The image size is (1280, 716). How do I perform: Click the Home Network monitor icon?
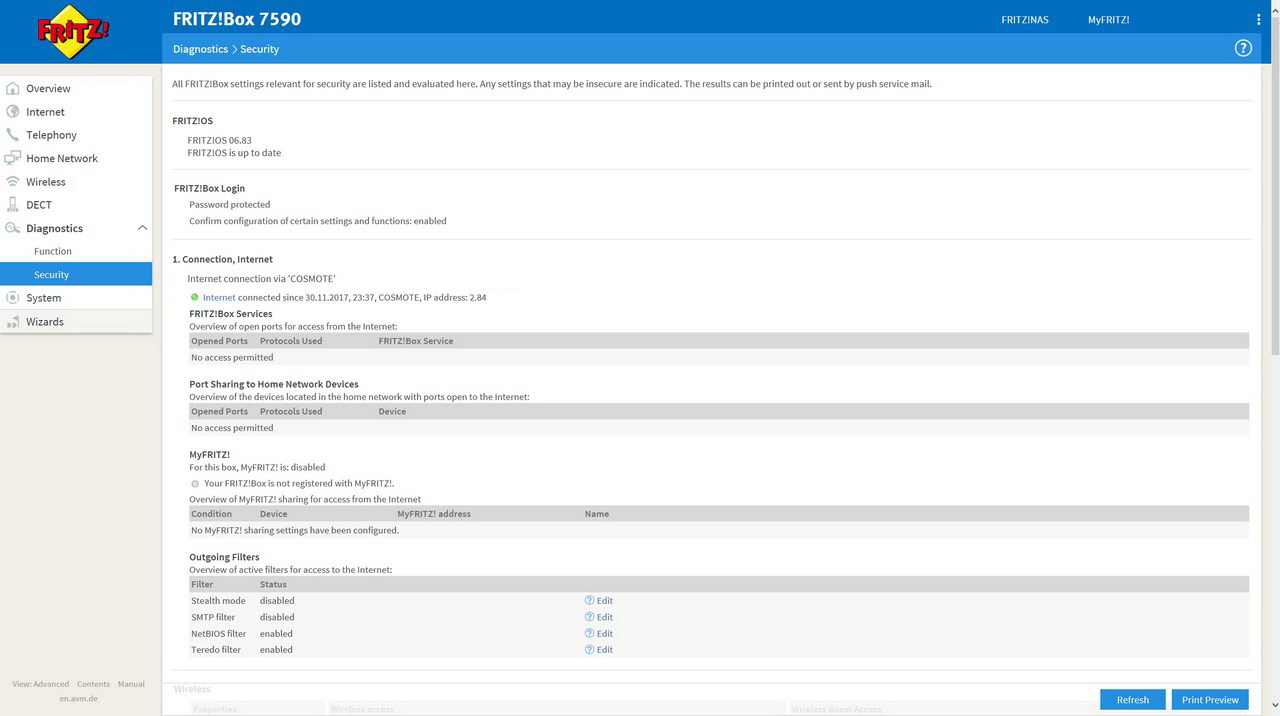pyautogui.click(x=13, y=158)
